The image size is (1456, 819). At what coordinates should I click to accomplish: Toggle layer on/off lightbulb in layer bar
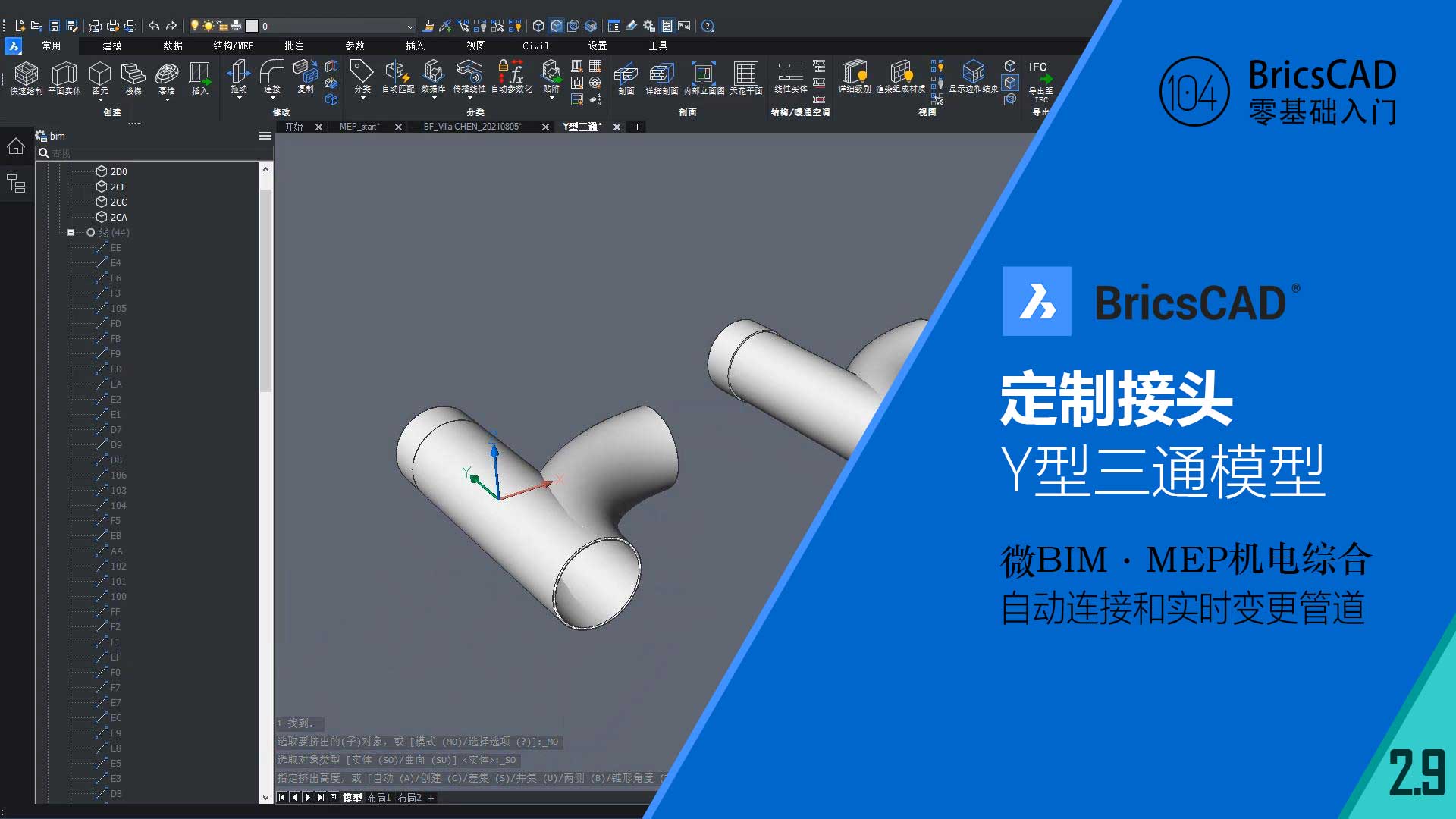[194, 26]
